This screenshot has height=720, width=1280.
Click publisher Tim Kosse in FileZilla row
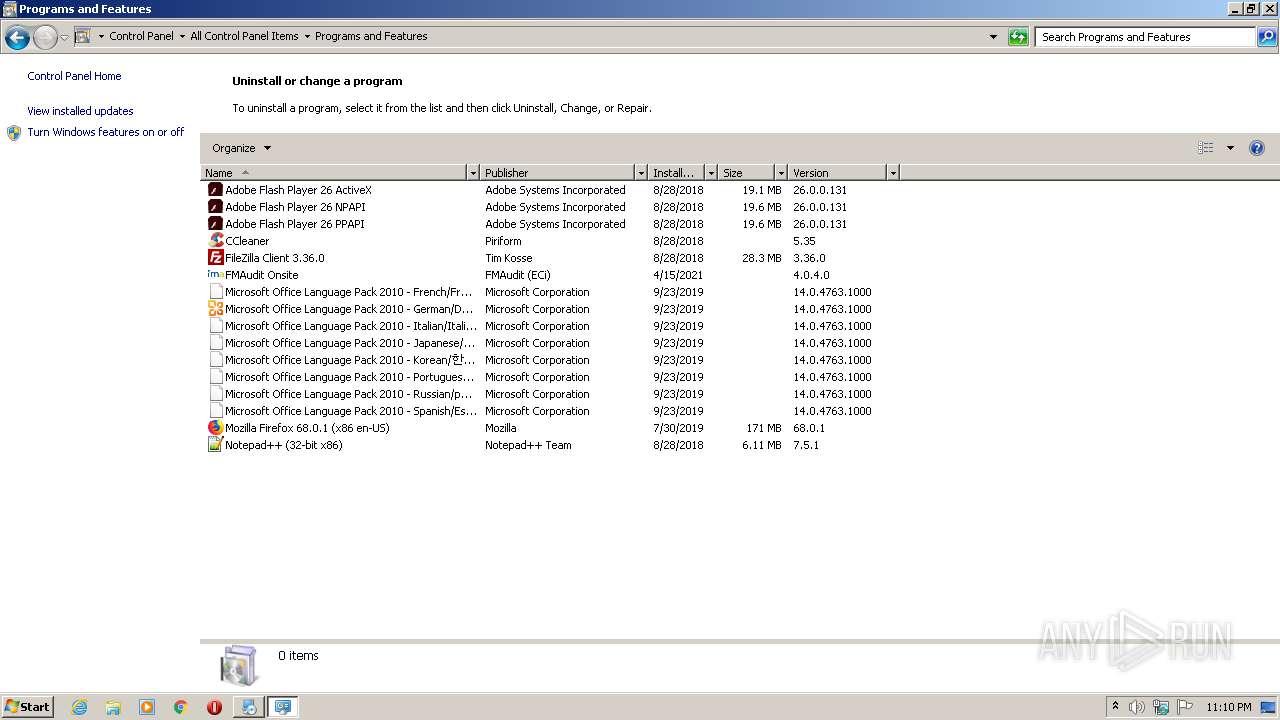(x=508, y=258)
